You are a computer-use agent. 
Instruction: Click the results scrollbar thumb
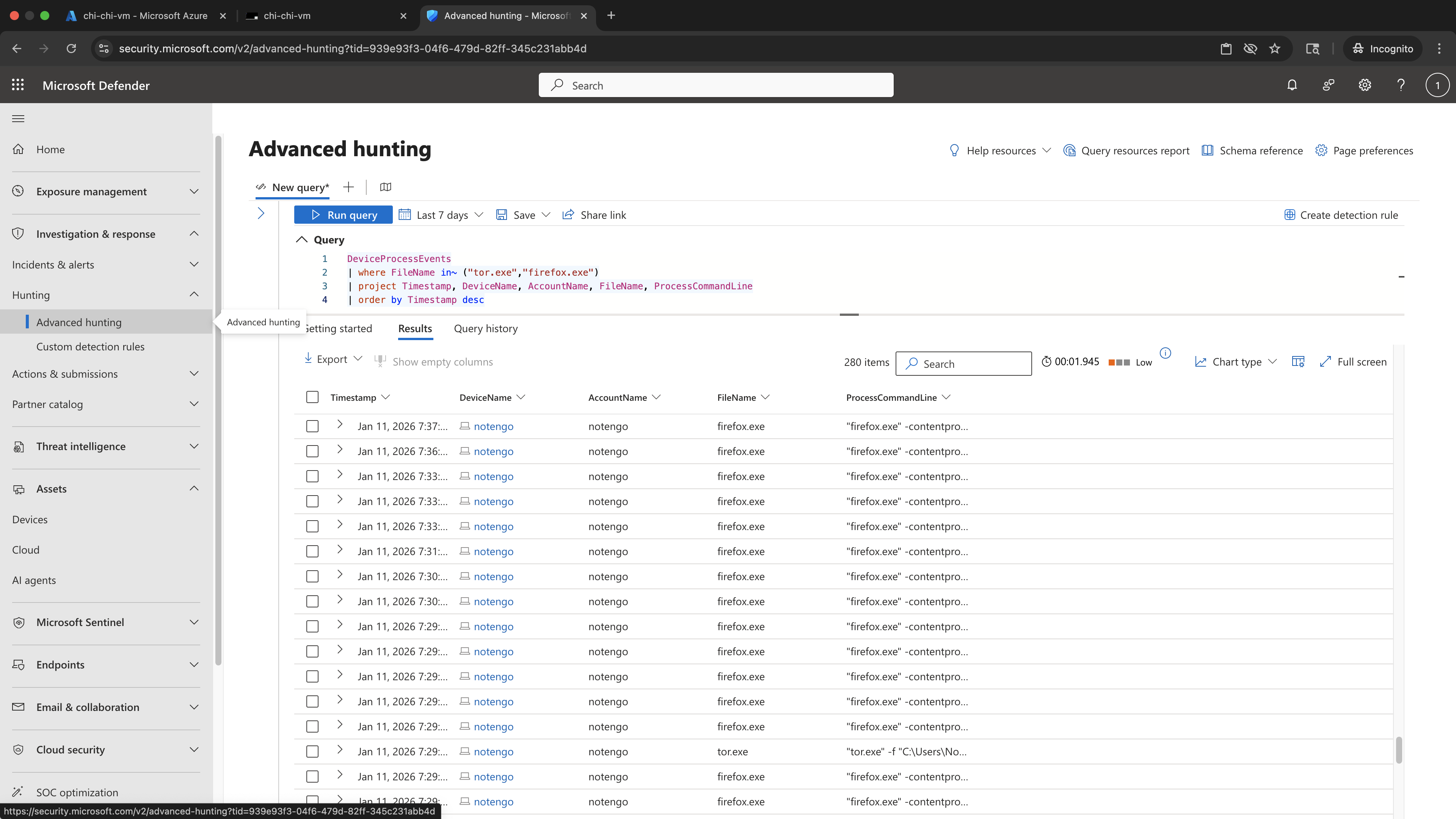coord(1399,750)
